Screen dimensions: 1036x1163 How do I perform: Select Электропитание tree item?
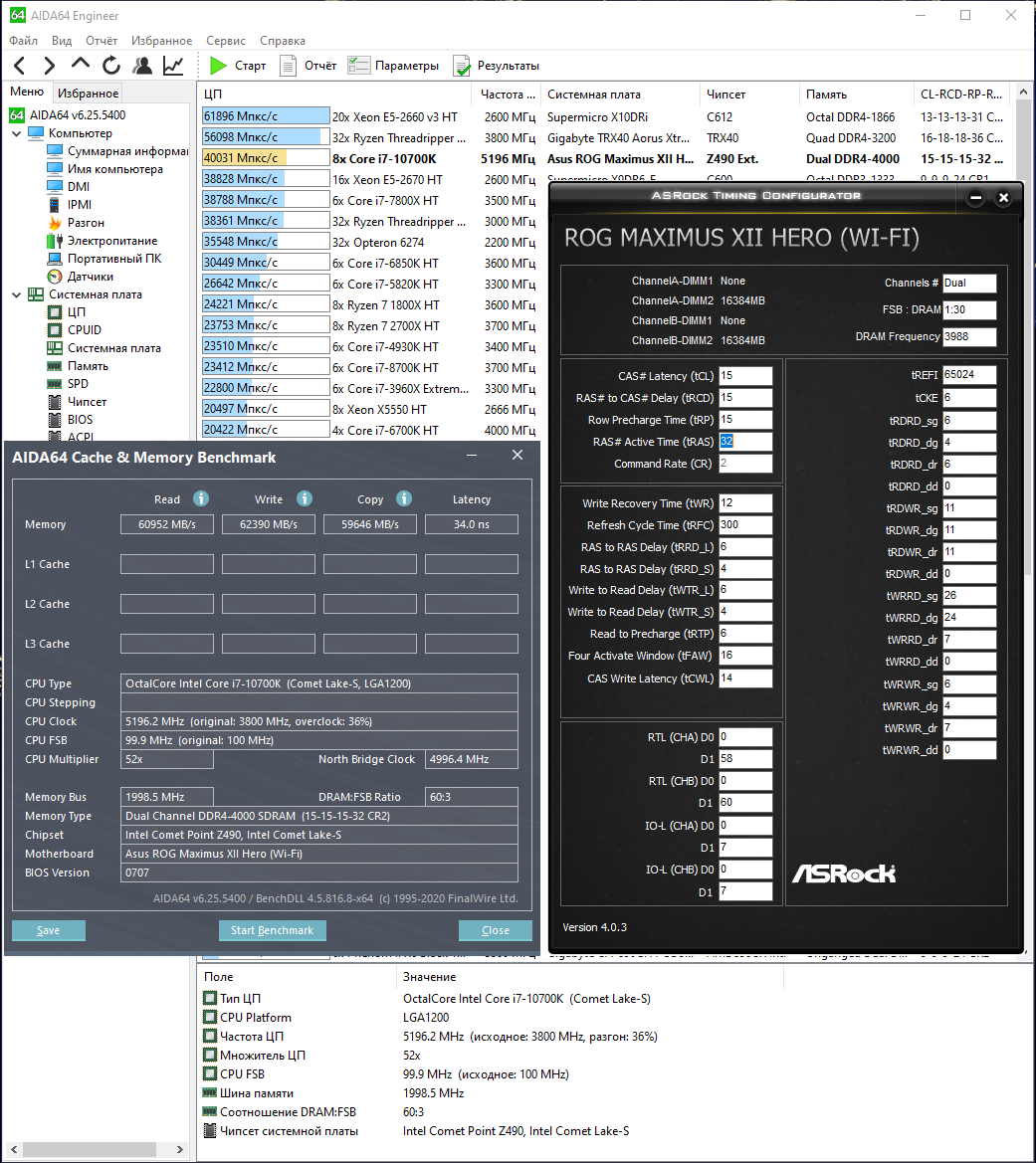point(103,241)
